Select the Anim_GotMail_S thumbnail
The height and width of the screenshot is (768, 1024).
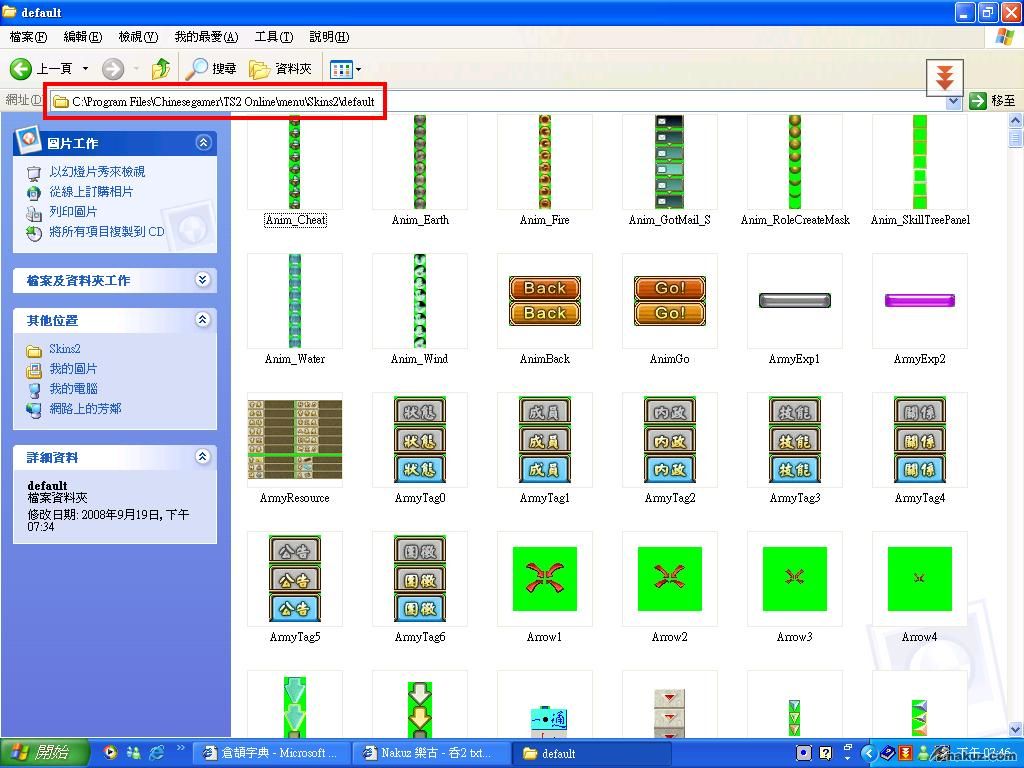coord(669,162)
